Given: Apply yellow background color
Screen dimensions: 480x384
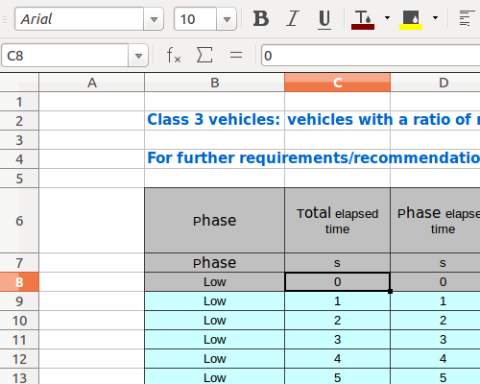Looking at the screenshot, I should [x=411, y=19].
